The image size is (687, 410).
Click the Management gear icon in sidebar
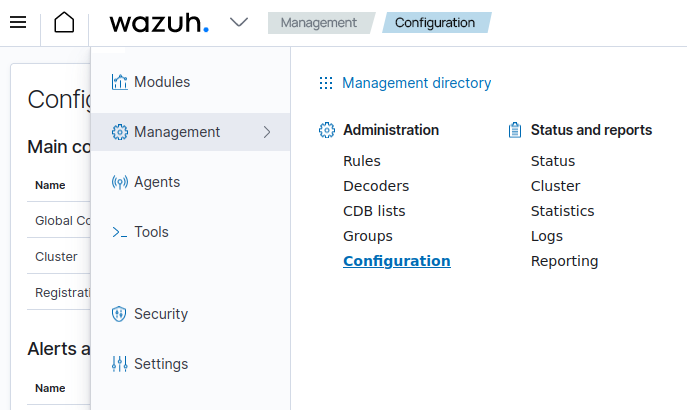(120, 132)
